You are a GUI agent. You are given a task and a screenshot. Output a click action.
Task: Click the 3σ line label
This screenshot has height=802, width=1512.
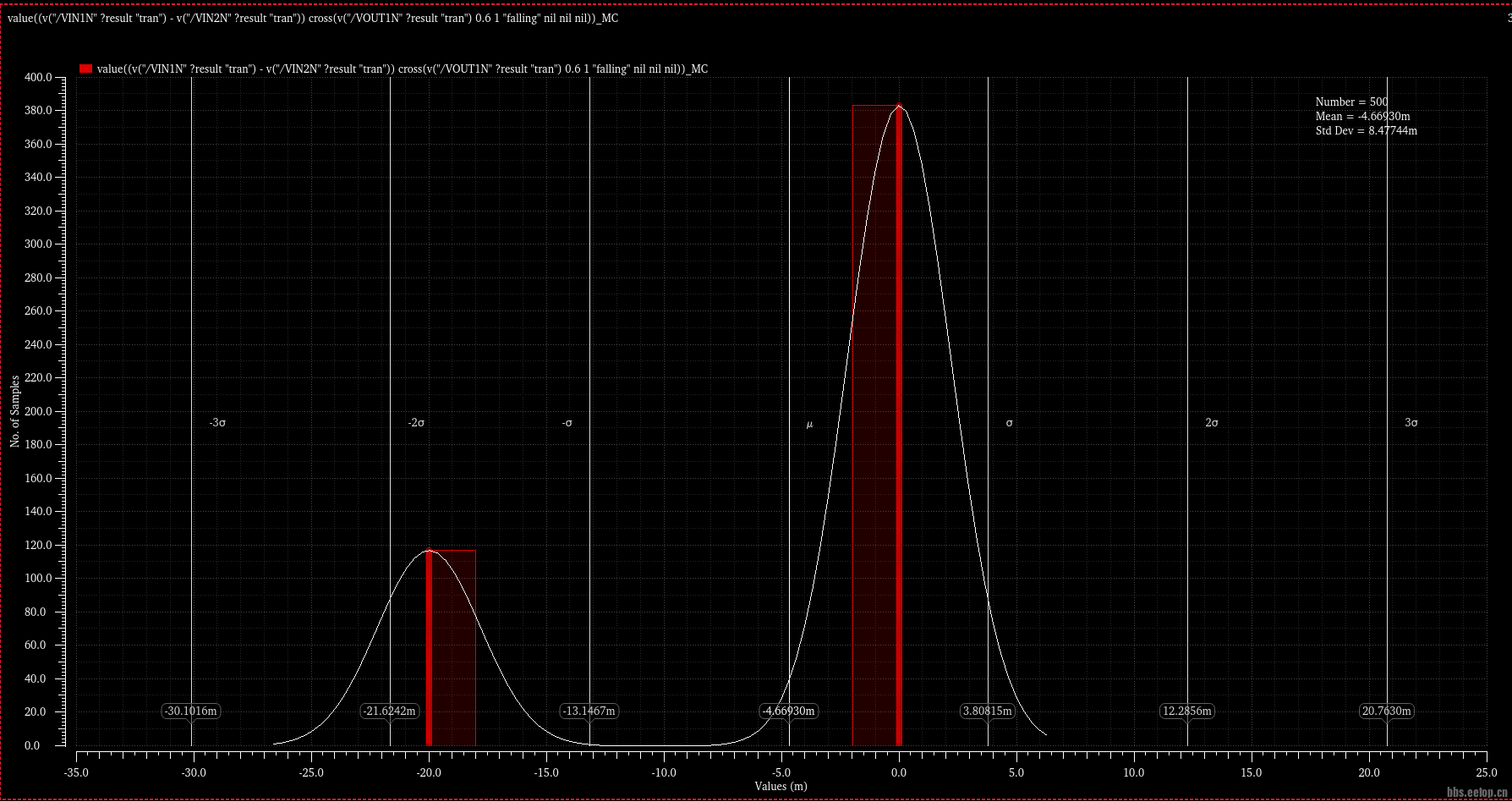(1411, 422)
